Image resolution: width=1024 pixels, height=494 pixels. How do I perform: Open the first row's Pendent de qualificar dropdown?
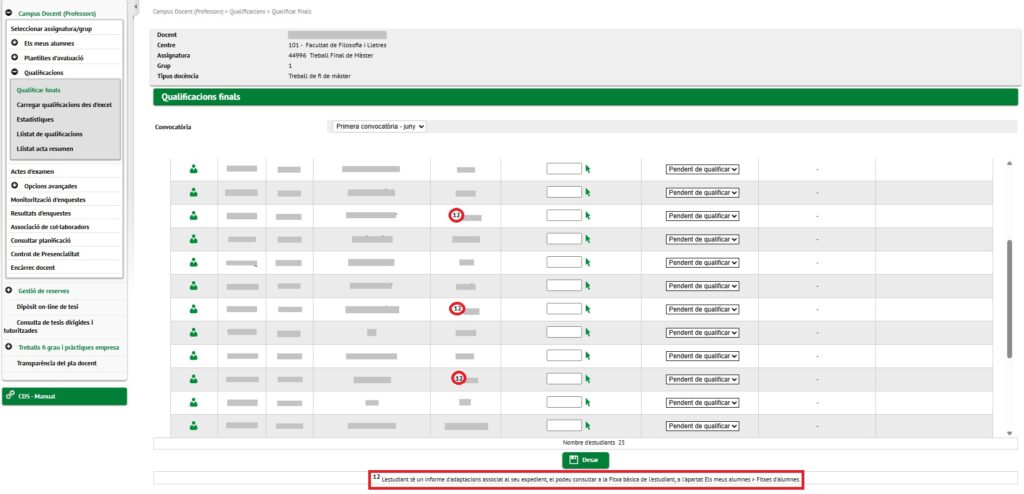pyautogui.click(x=702, y=169)
